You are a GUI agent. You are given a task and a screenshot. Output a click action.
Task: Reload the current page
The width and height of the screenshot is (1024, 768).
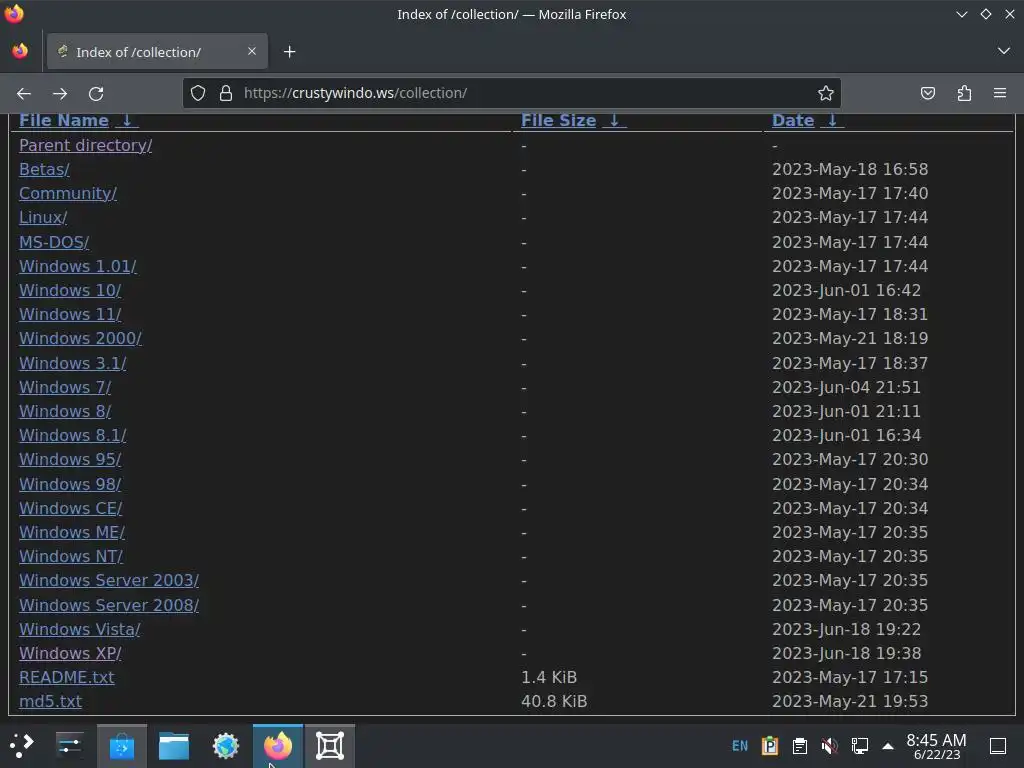(x=96, y=93)
